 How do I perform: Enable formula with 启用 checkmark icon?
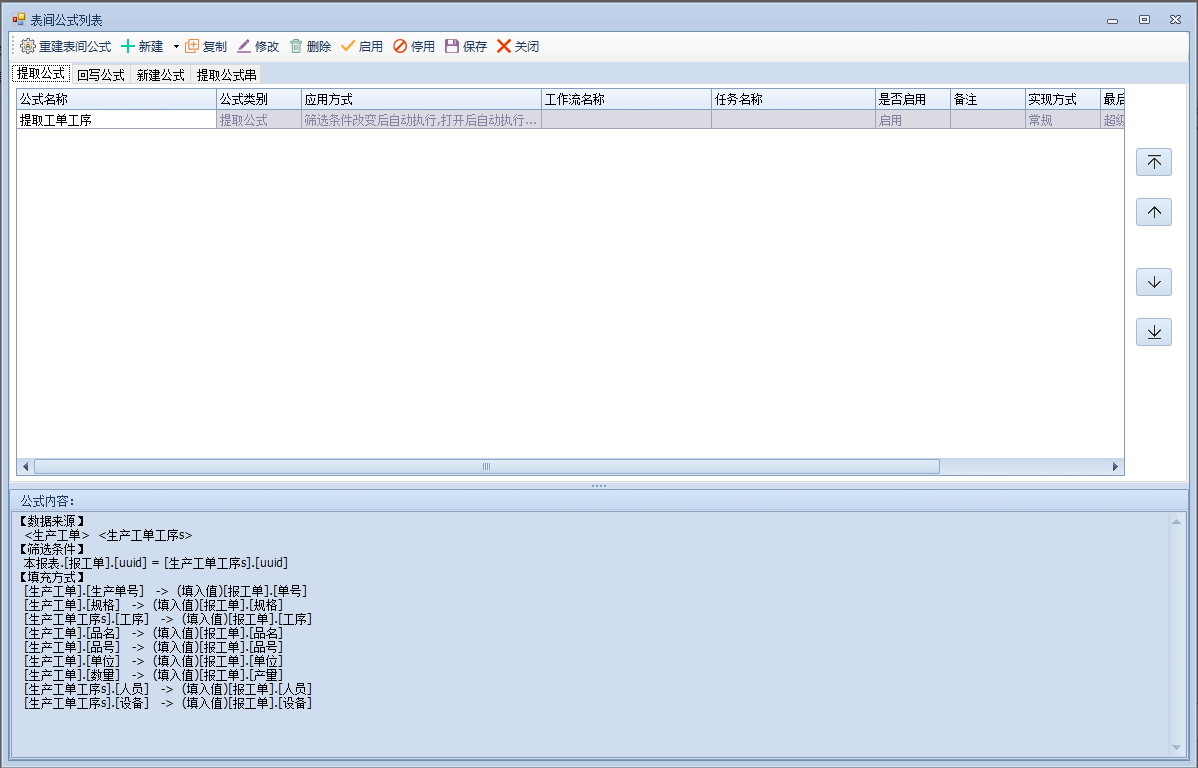click(348, 46)
